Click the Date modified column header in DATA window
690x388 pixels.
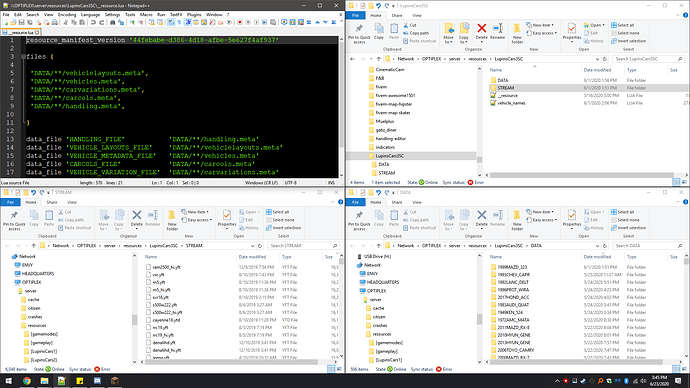[597, 257]
